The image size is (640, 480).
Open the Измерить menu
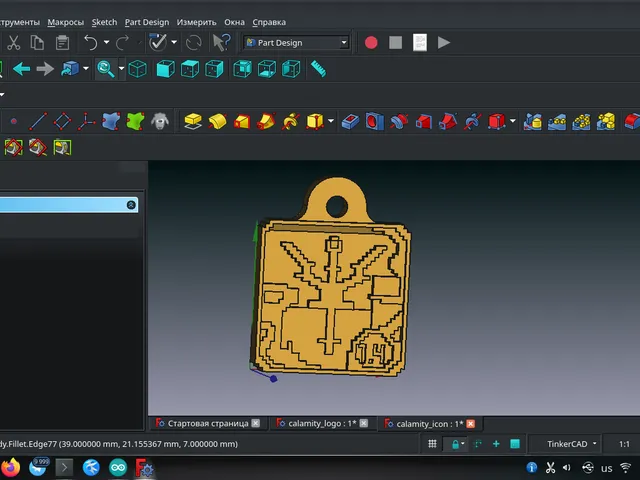pyautogui.click(x=196, y=22)
